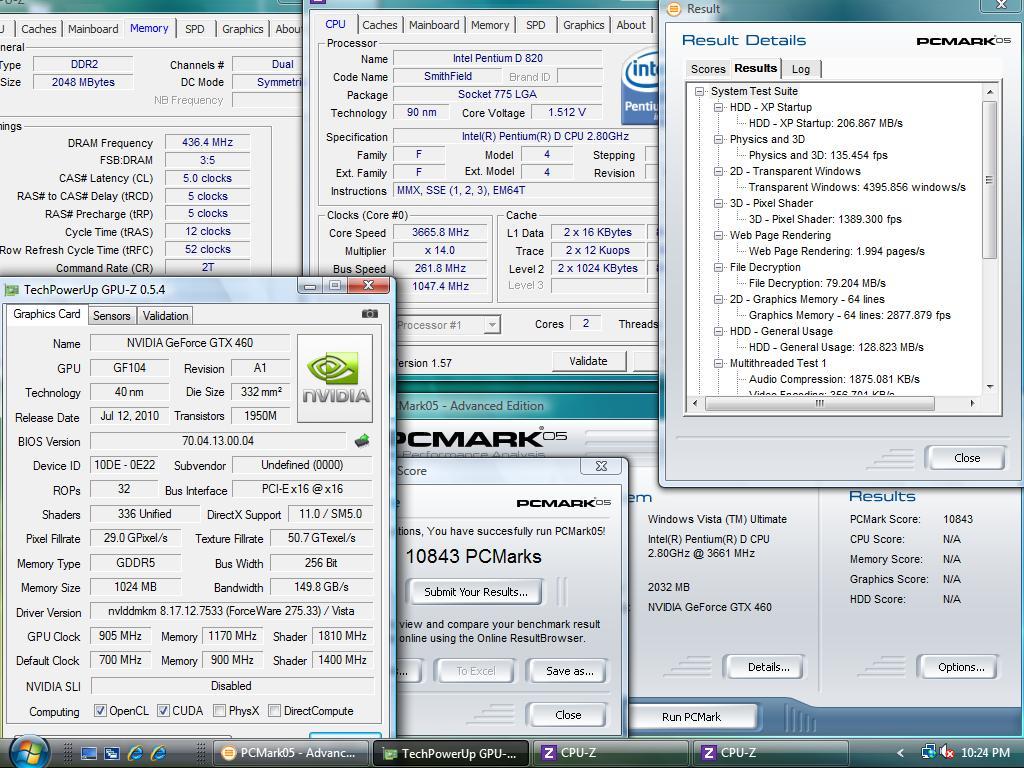Click the Driver Version field in GPU-Z
The image size is (1024, 768).
[x=231, y=611]
